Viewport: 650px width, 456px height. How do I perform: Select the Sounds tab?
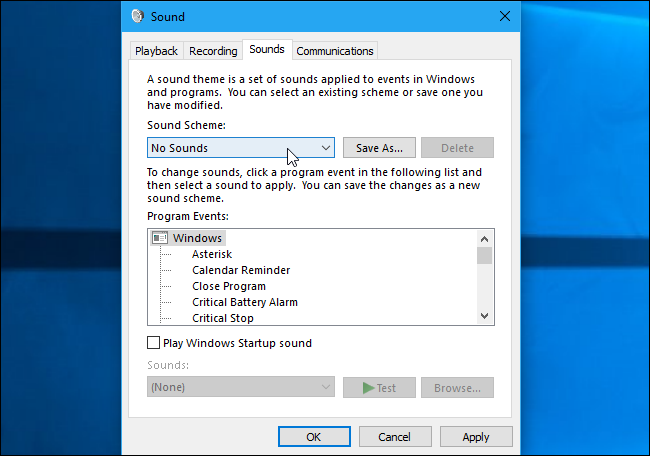(x=267, y=49)
